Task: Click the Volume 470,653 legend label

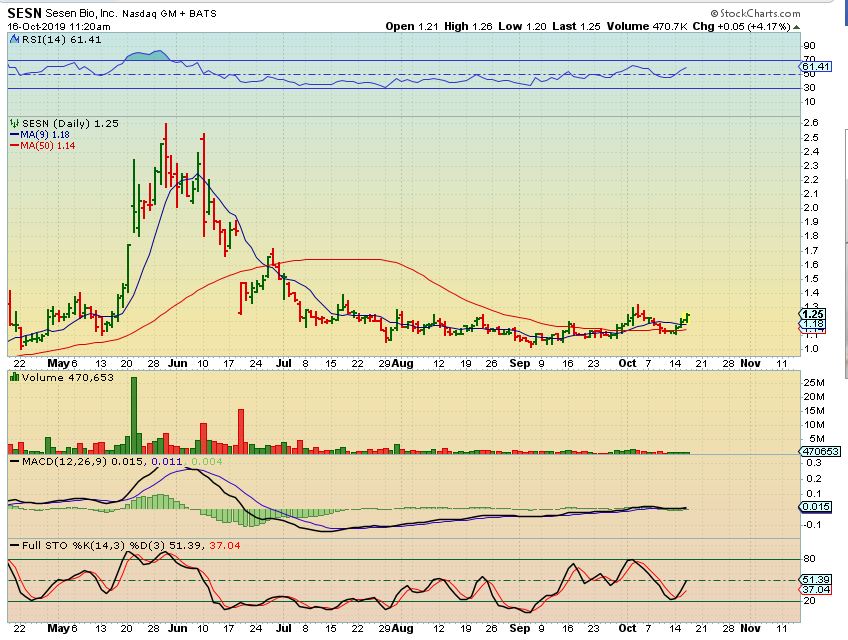Action: pos(68,377)
